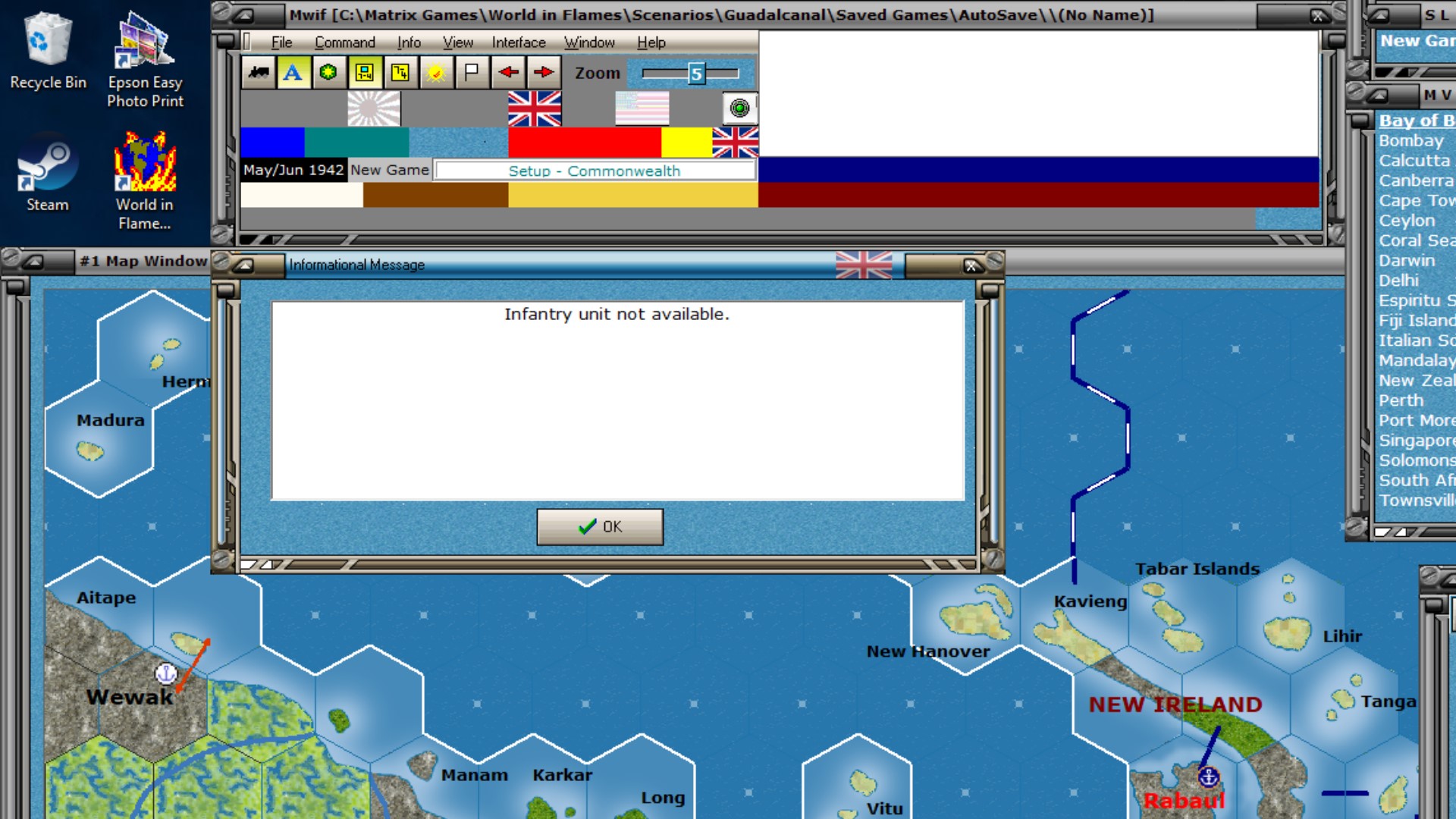The width and height of the screenshot is (1456, 819).
Task: Open the Info menu
Action: point(409,42)
